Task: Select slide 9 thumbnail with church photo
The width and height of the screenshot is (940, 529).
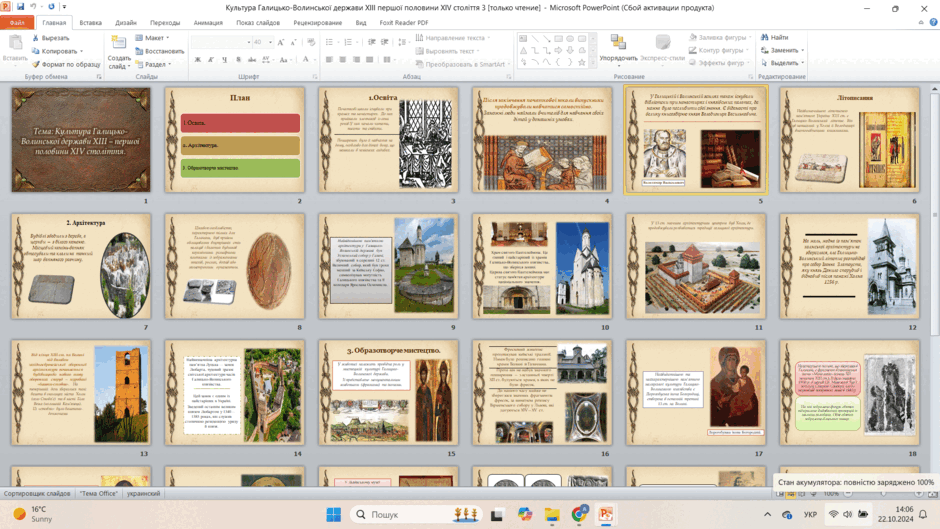Action: pyautogui.click(x=388, y=266)
